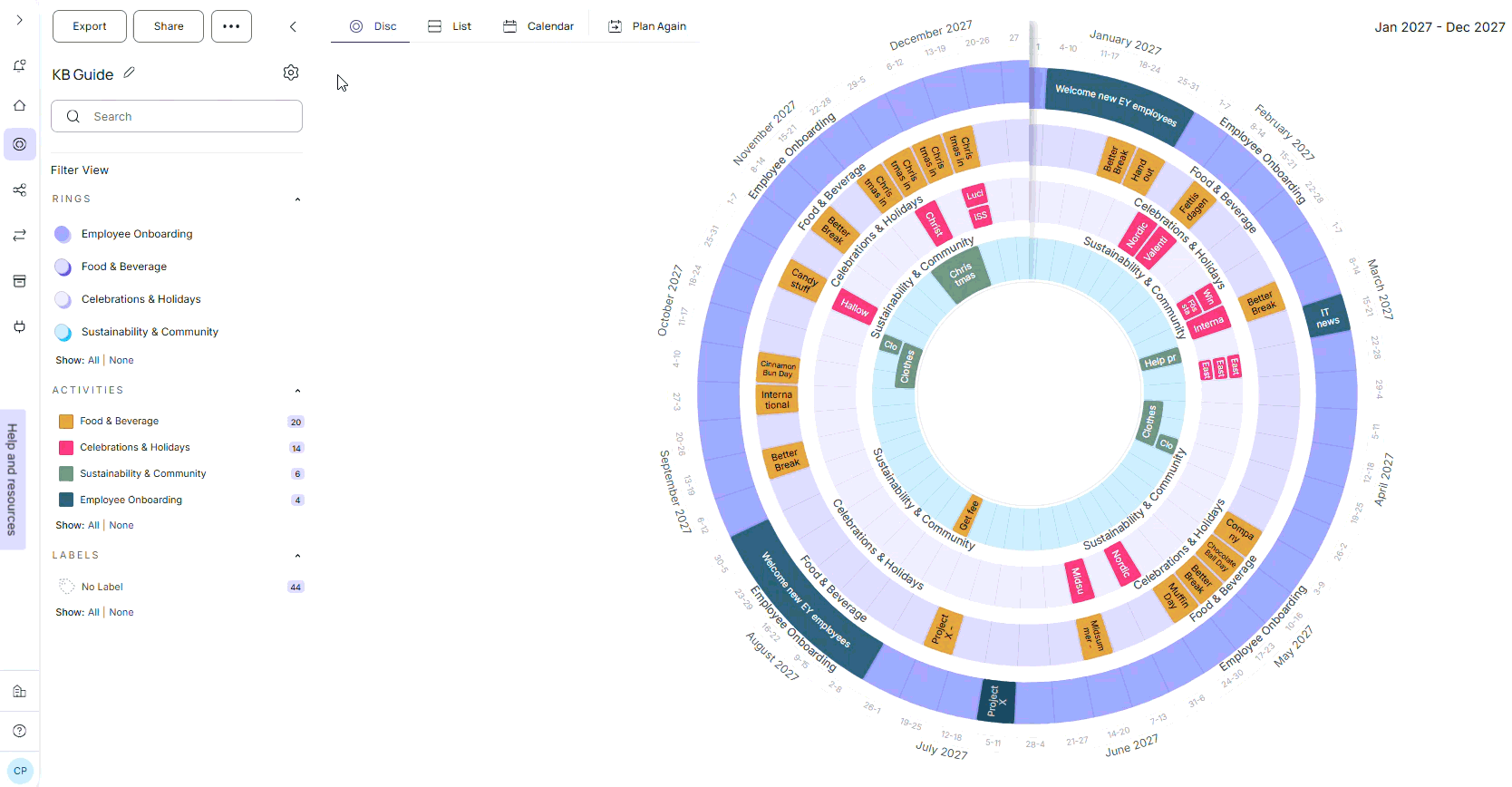Select the IT news activity on the wheel
The height and width of the screenshot is (787, 1512).
1327,317
